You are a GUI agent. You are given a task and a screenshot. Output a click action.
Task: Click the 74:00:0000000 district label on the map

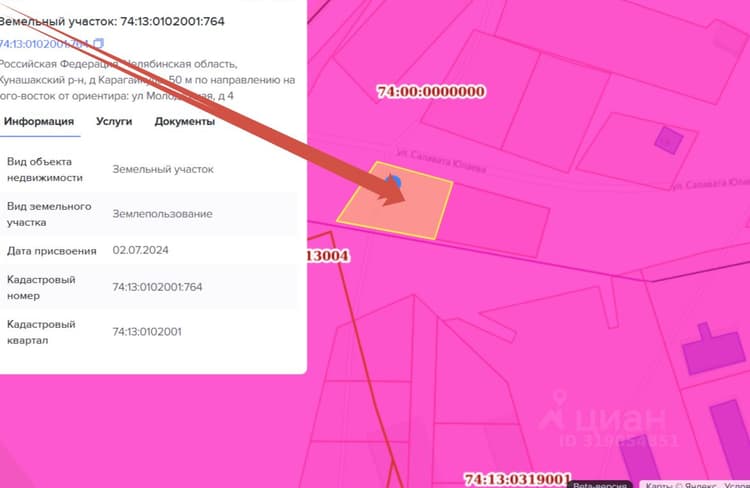click(x=431, y=91)
